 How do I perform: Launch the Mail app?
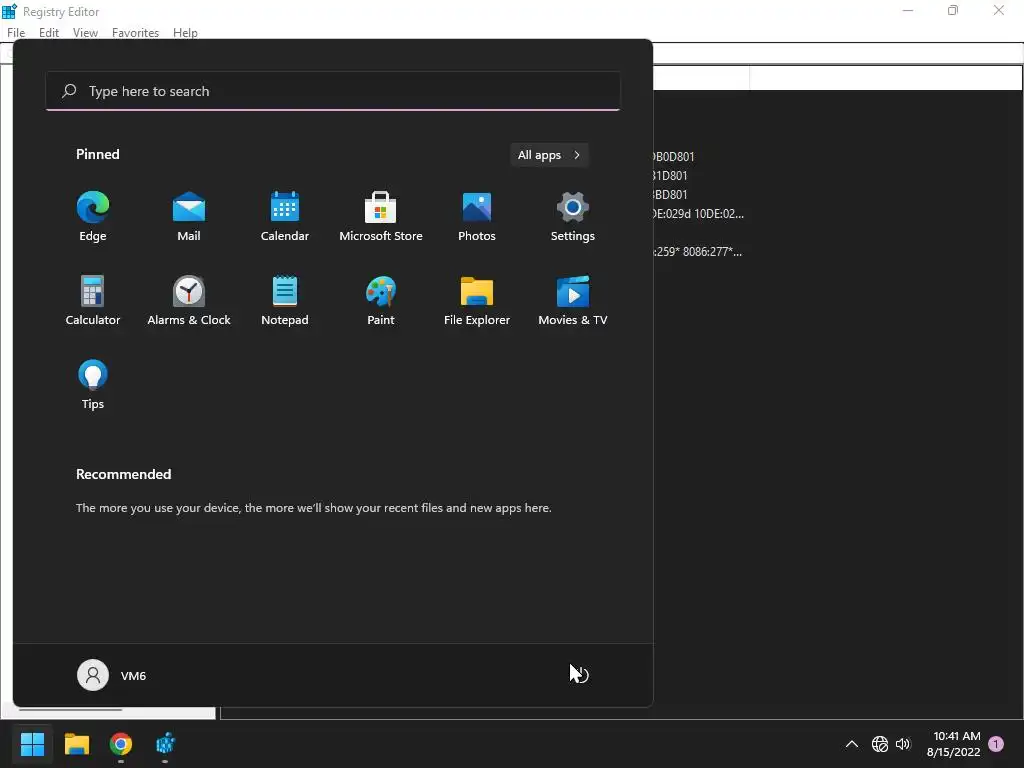pyautogui.click(x=189, y=217)
